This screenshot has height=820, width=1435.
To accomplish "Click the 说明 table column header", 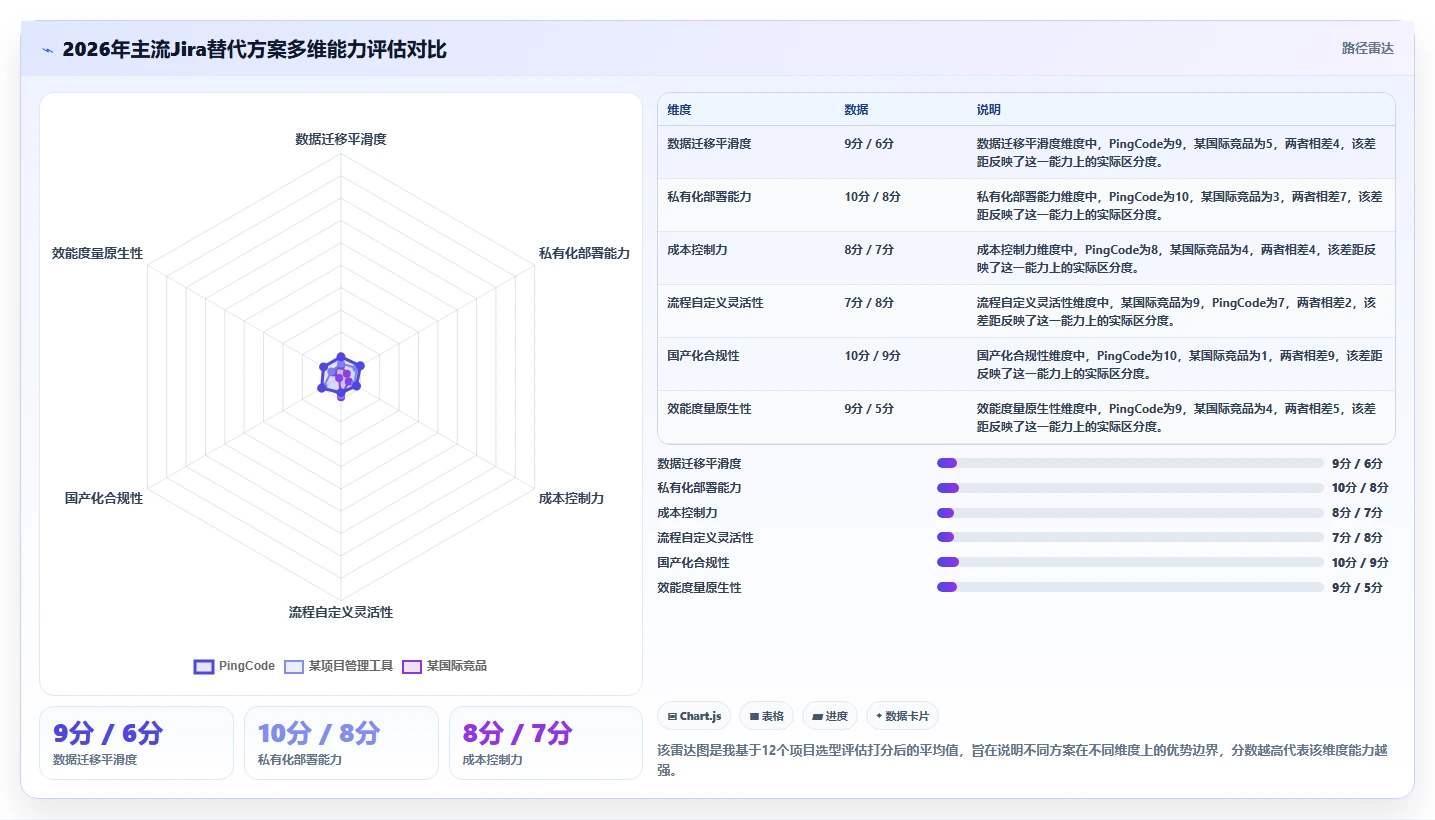I will (988, 110).
